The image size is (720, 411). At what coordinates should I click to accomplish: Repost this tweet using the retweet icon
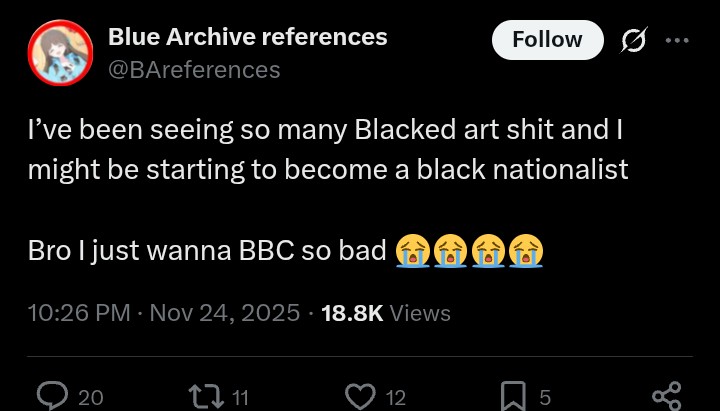(204, 396)
